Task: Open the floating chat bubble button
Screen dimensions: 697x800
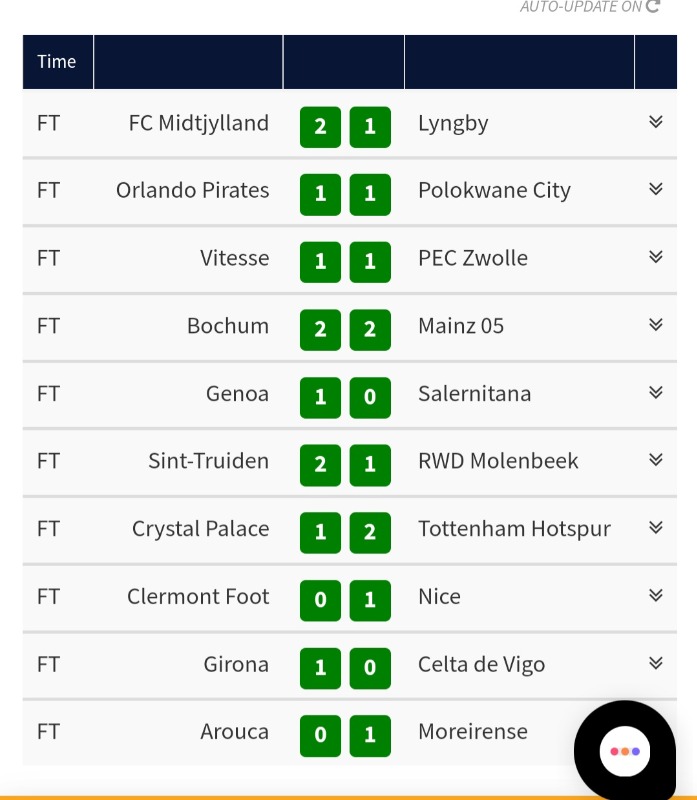Action: click(x=624, y=751)
